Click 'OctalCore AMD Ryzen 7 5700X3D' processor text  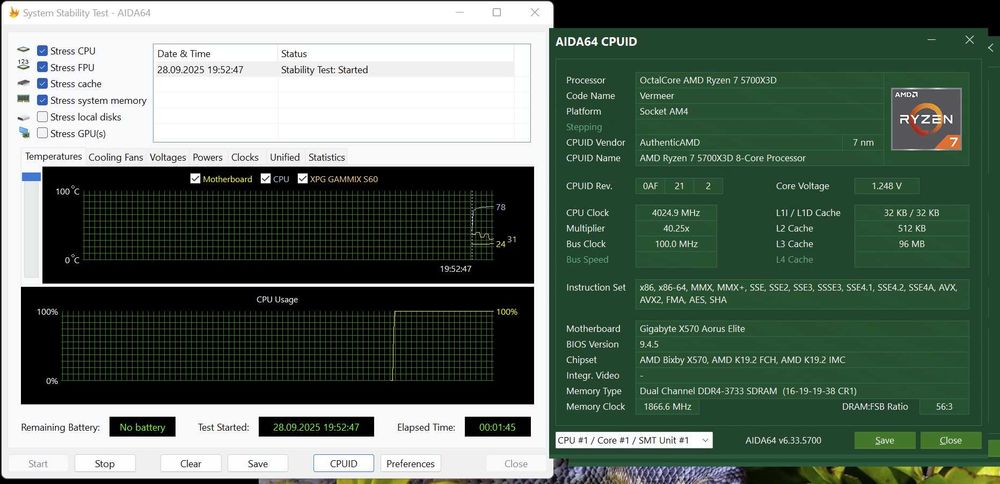(708, 80)
